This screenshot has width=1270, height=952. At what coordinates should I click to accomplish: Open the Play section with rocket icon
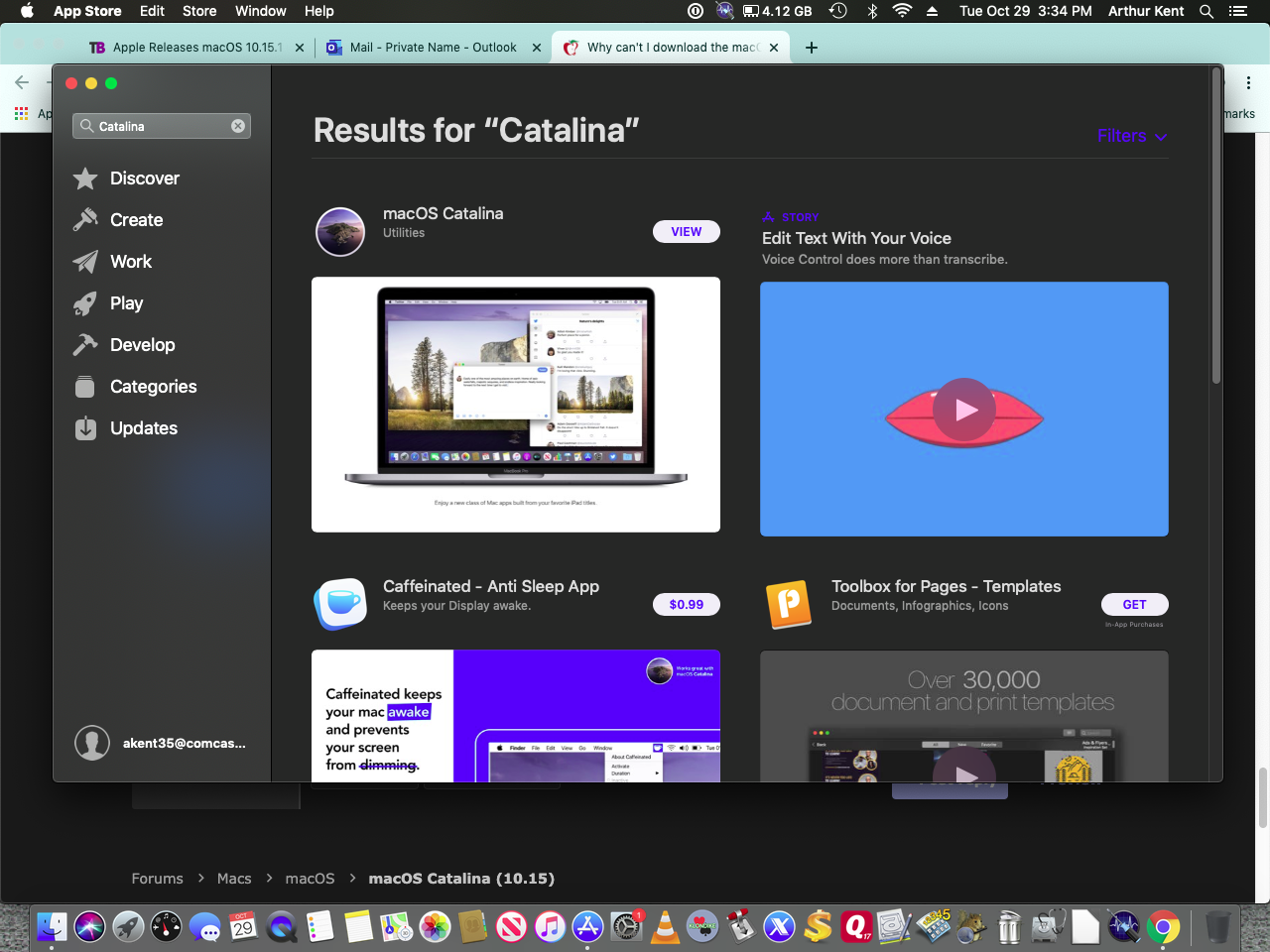tap(108, 303)
